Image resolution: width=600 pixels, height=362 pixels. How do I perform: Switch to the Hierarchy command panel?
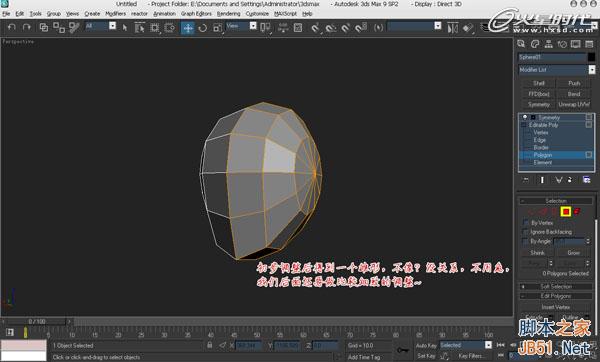click(549, 44)
